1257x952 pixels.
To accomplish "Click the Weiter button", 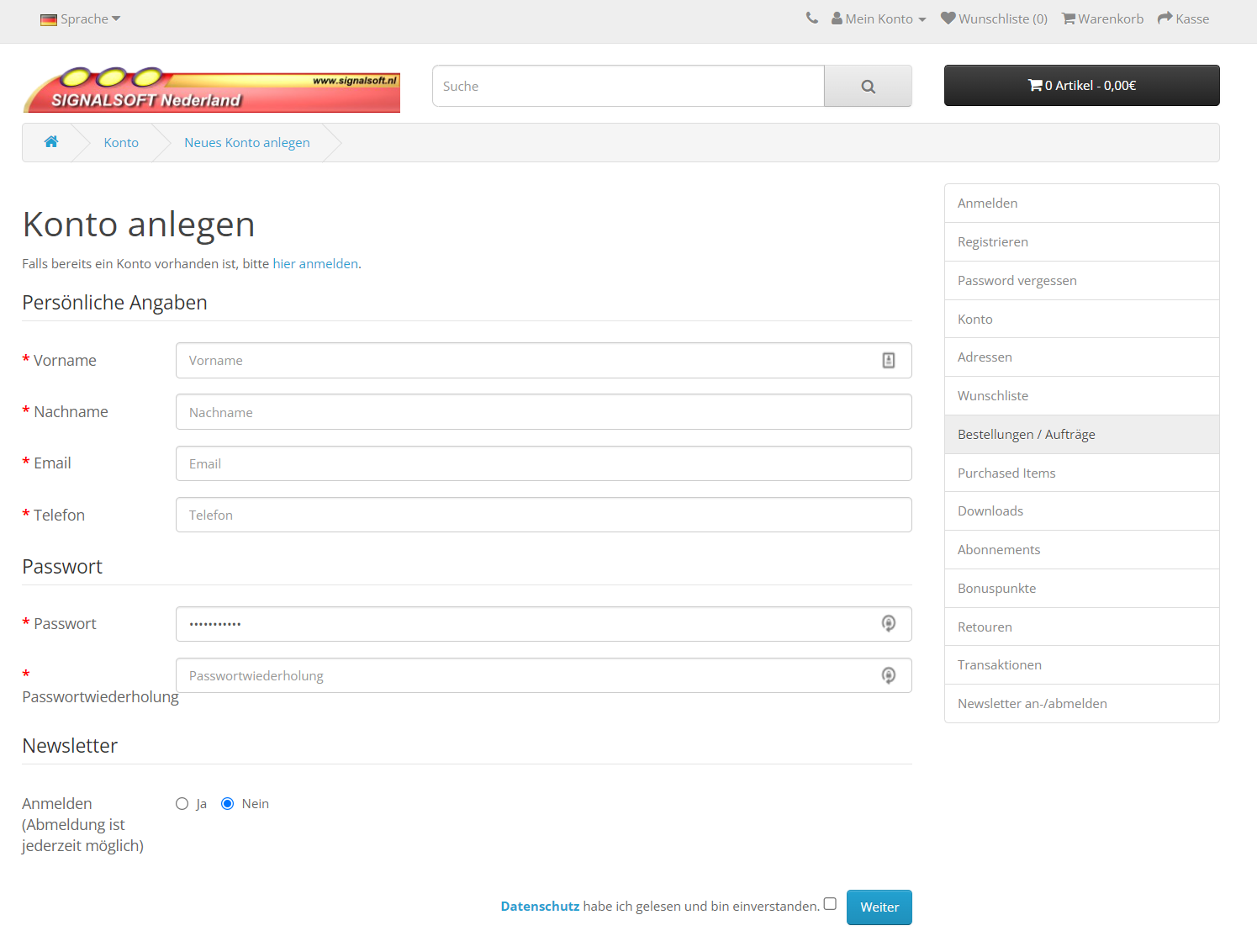I will pyautogui.click(x=879, y=907).
